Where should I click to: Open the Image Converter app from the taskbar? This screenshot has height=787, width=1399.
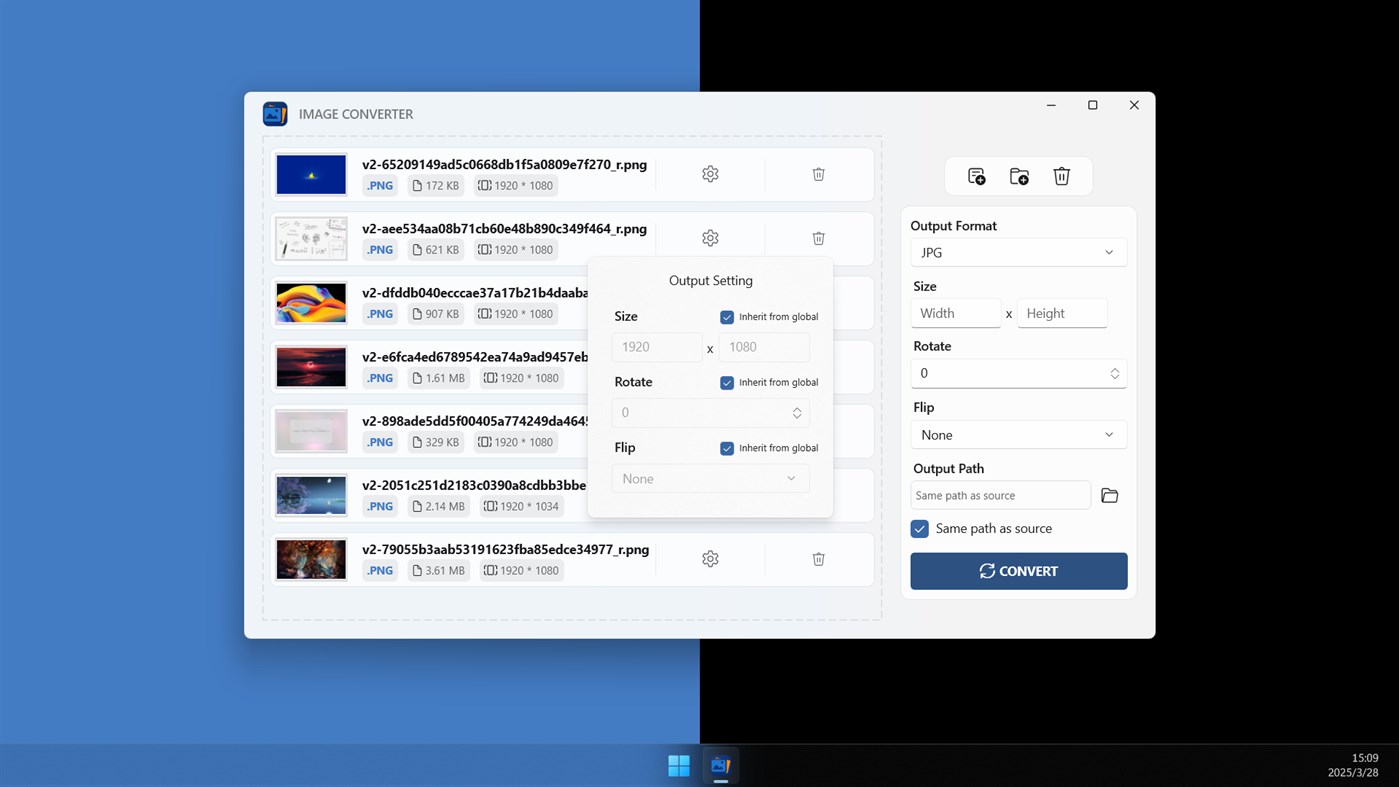(x=721, y=765)
